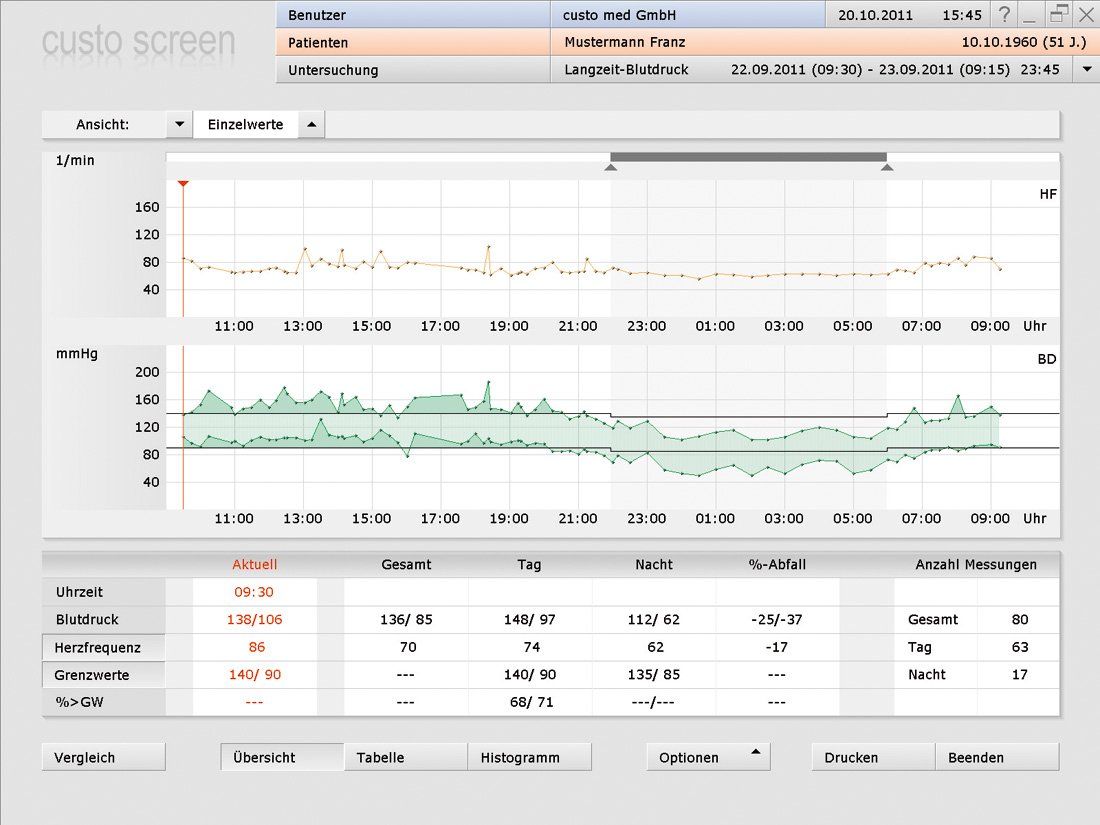Switch to Tabelle view
Image resolution: width=1100 pixels, height=825 pixels.
point(405,757)
